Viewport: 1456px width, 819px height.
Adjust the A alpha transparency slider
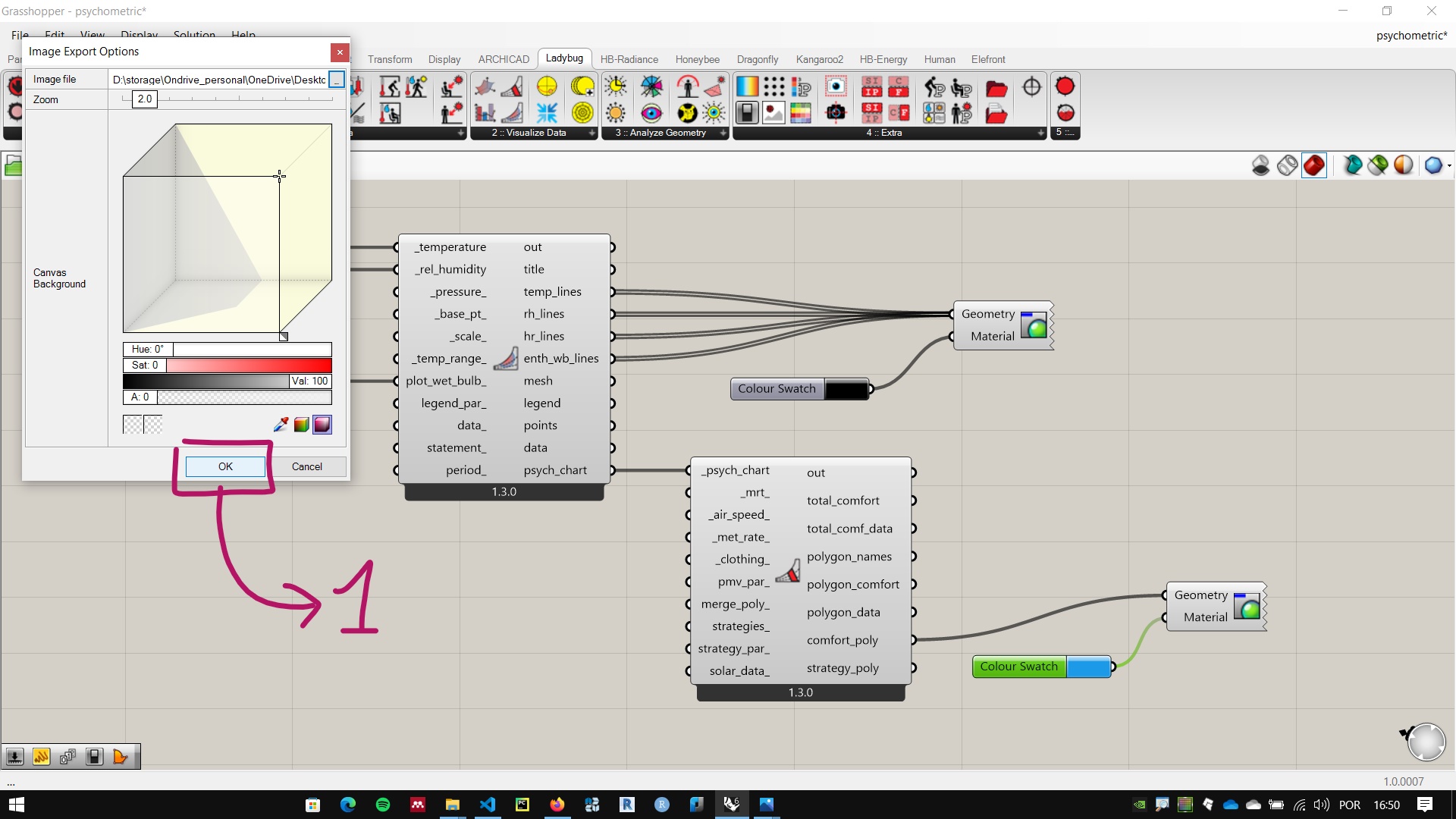[x=227, y=397]
